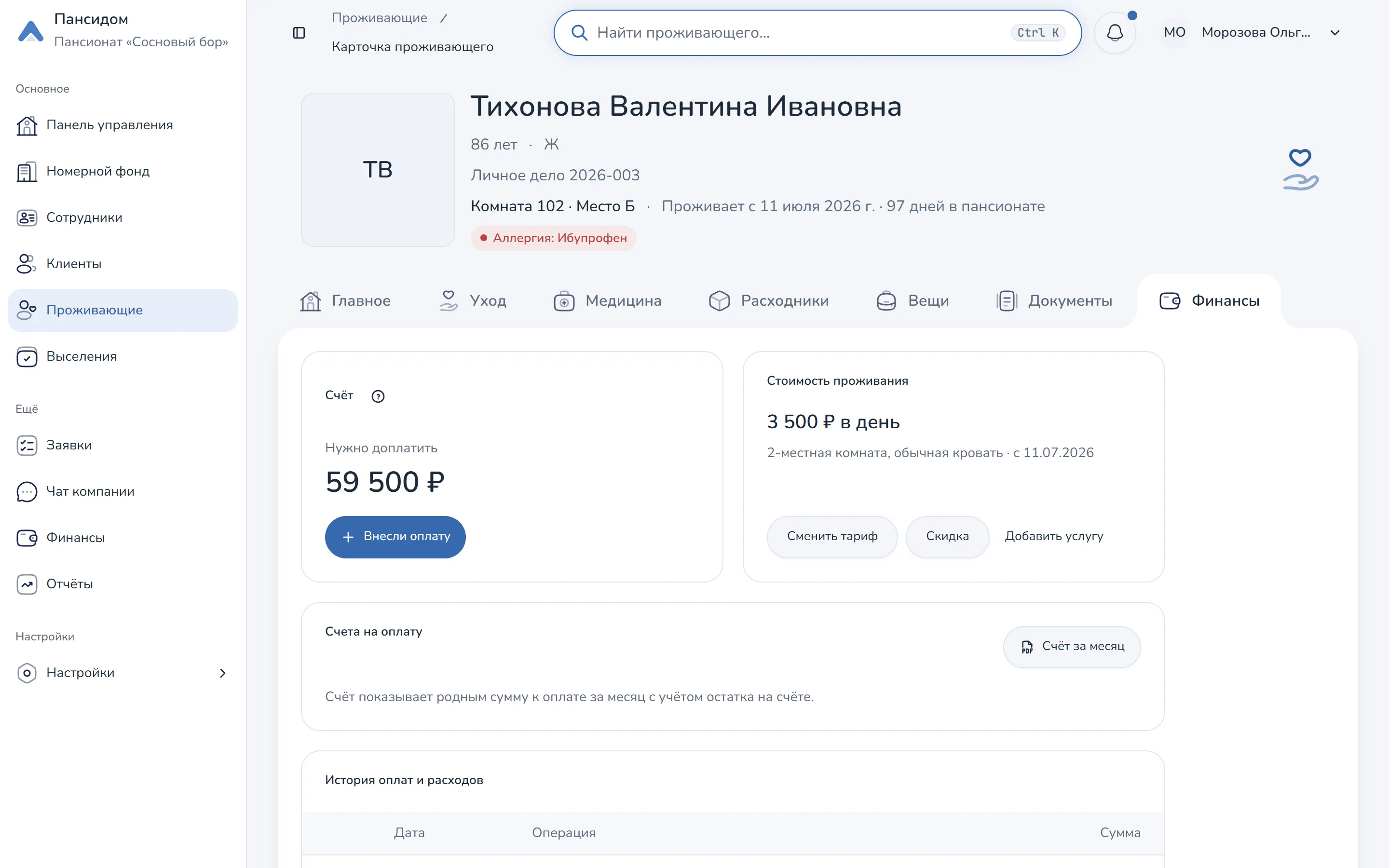Click the Номерной фонд building icon
Screen dimensions: 1389x868
click(27, 172)
